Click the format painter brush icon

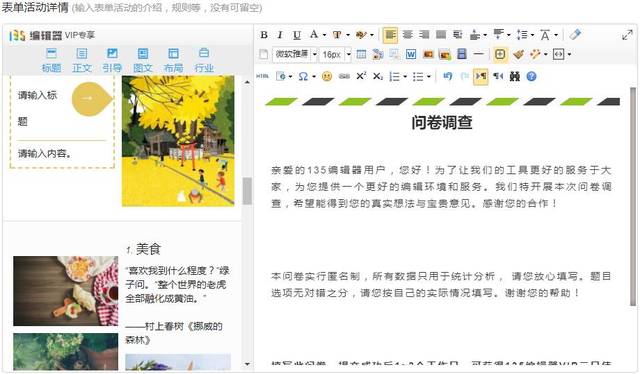click(x=518, y=54)
